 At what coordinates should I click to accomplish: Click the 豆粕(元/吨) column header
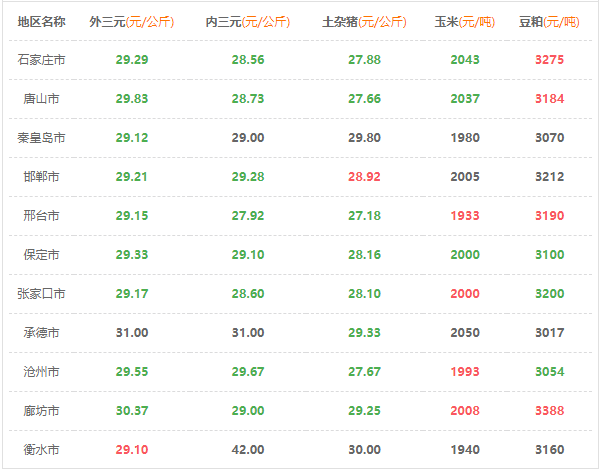(550, 22)
